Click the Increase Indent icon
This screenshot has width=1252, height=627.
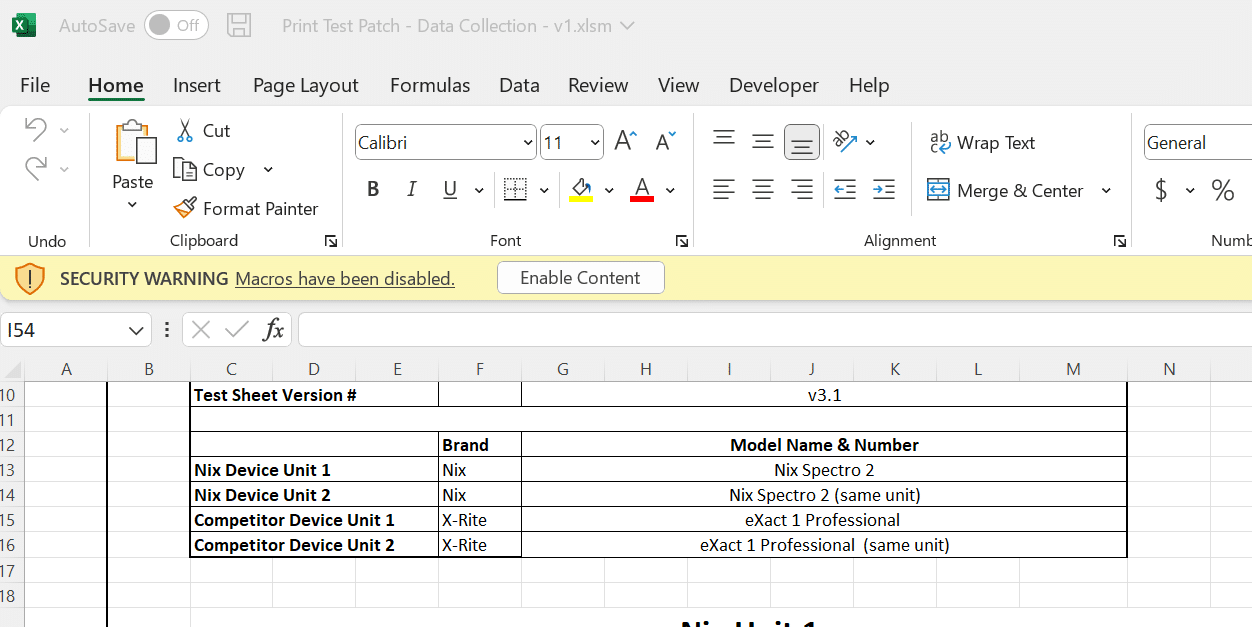[x=884, y=189]
